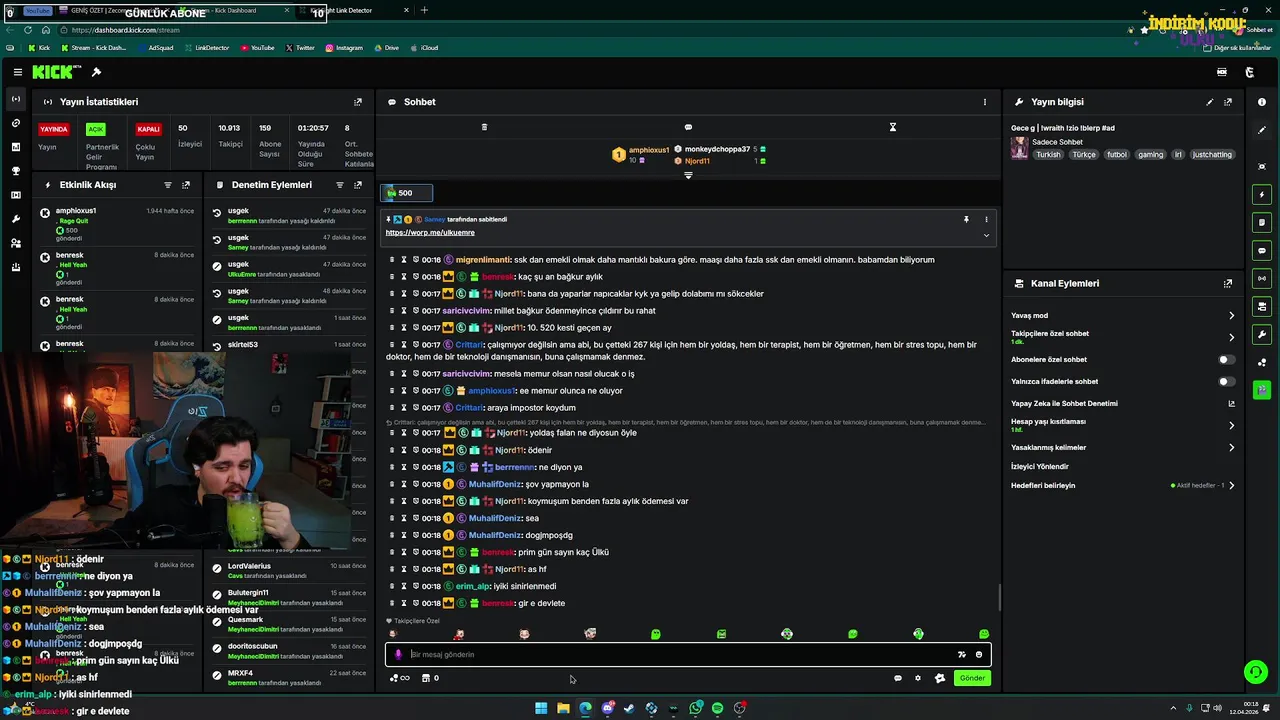This screenshot has height=720, width=1280.
Task: Click the moderator hammer icon in header
Action: (x=96, y=72)
